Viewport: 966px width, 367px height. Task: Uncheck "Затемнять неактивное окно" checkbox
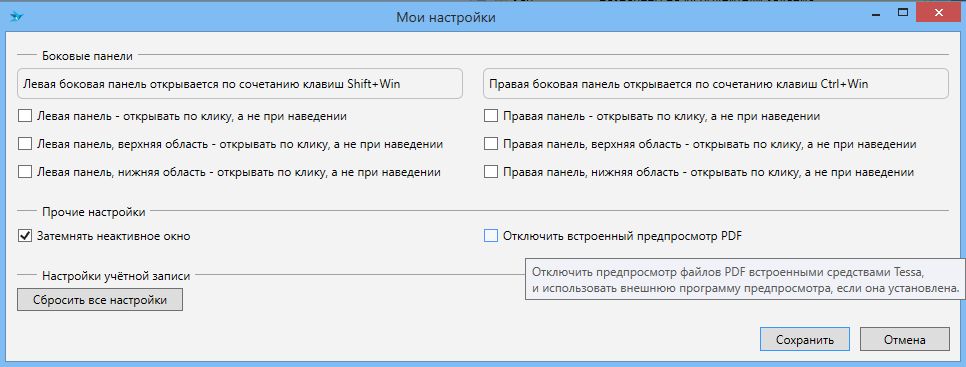coord(25,235)
